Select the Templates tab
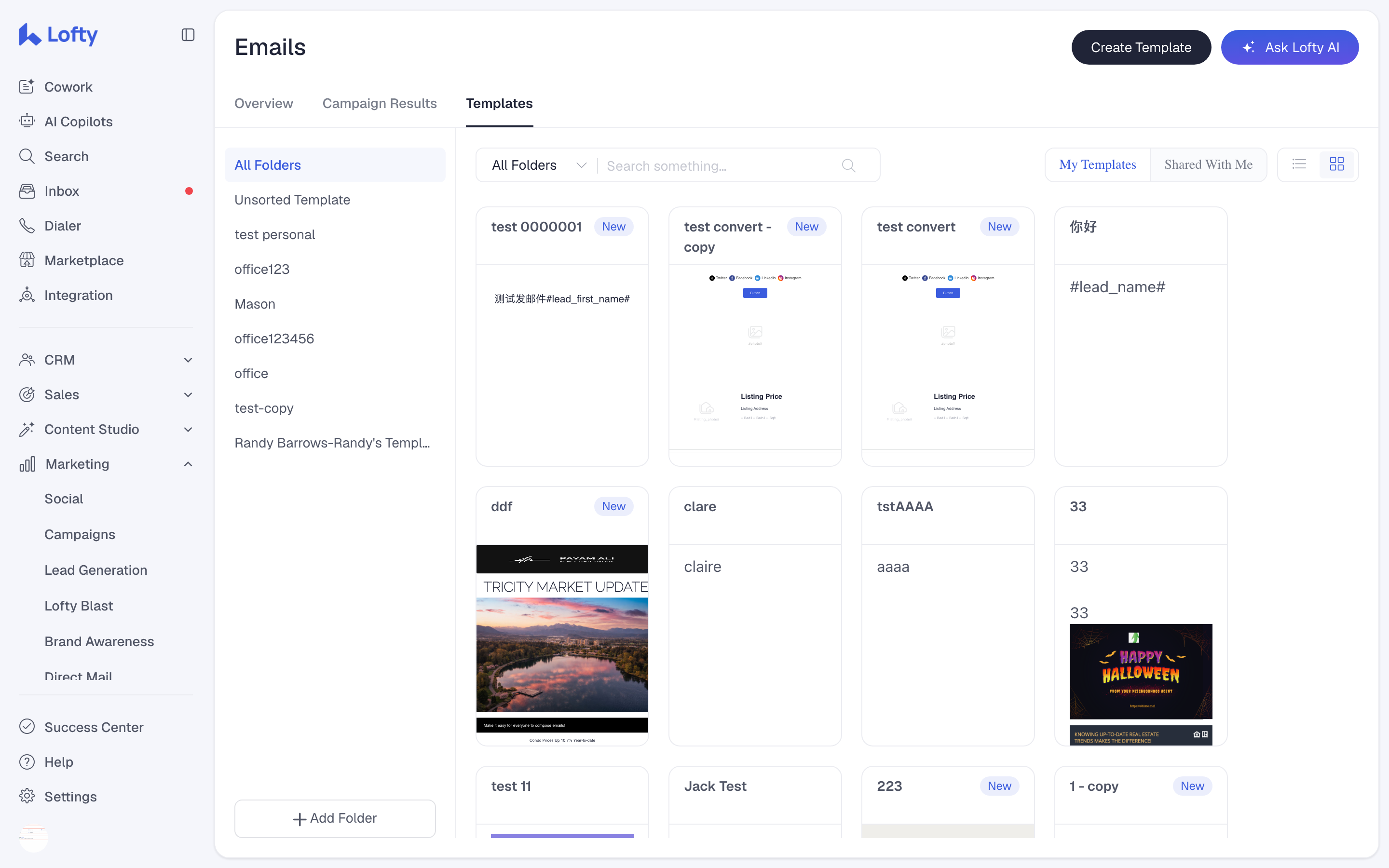 (x=499, y=103)
